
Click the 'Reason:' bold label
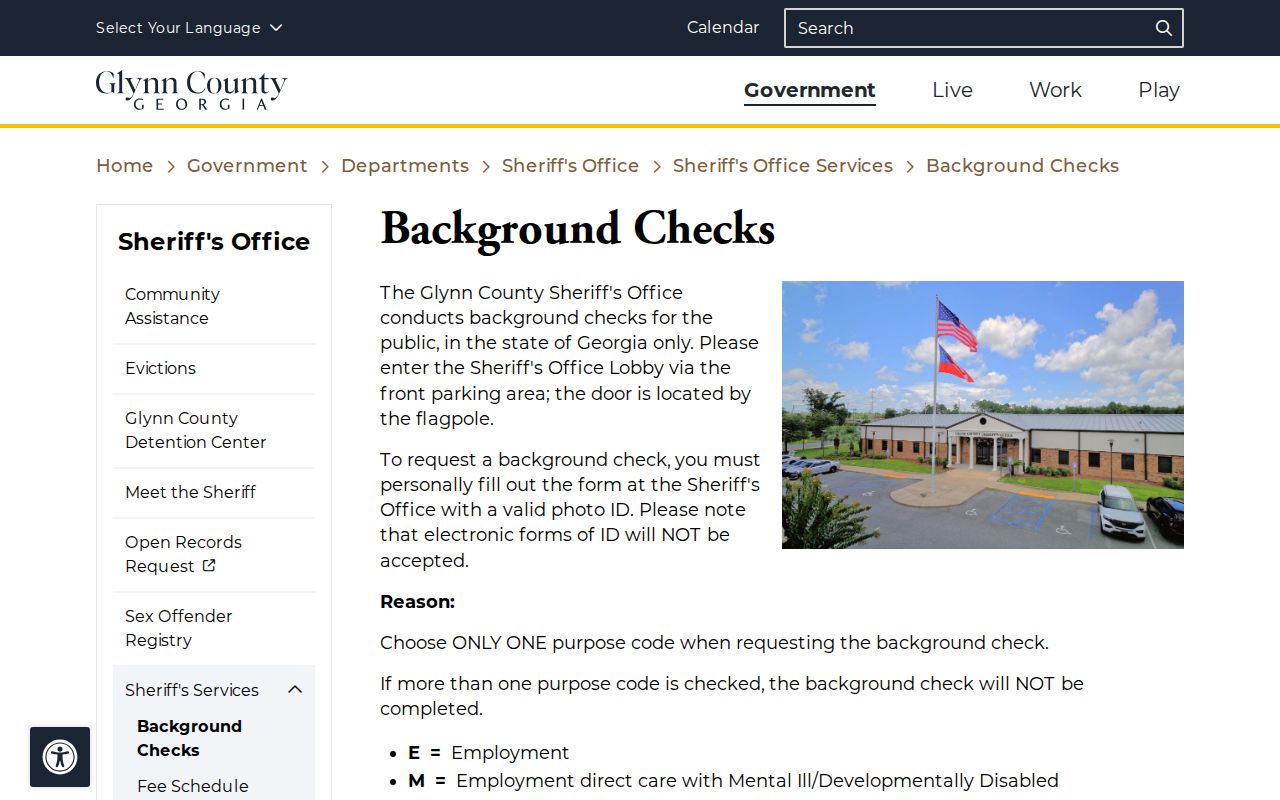417,602
